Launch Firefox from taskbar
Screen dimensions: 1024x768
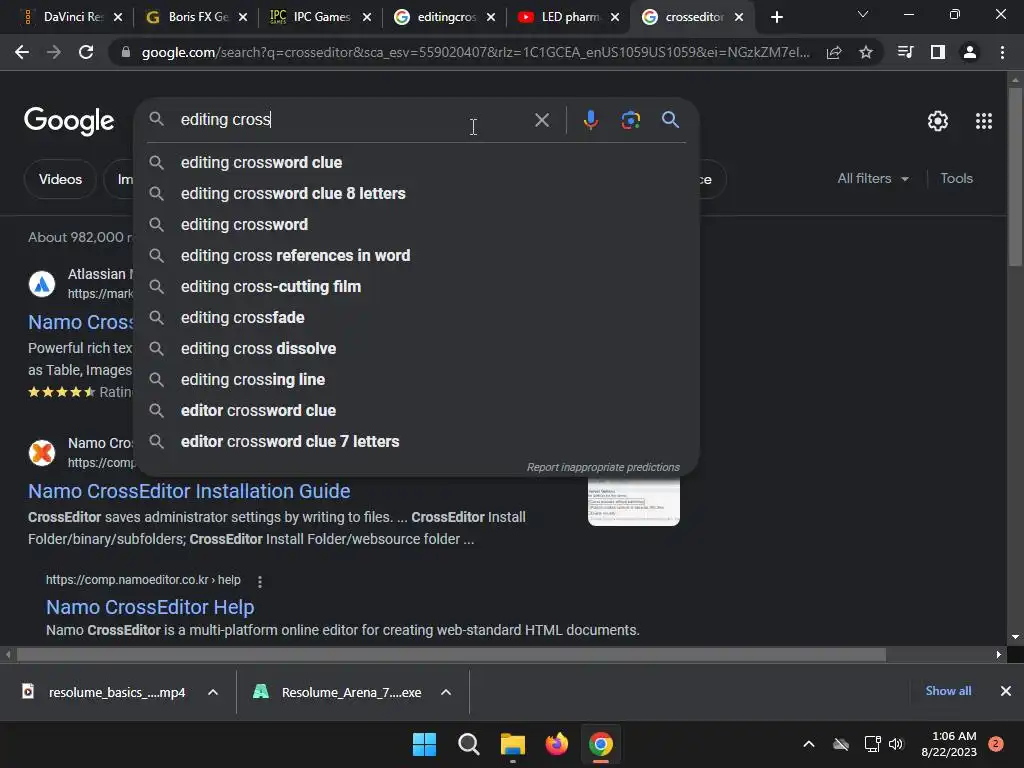[556, 744]
